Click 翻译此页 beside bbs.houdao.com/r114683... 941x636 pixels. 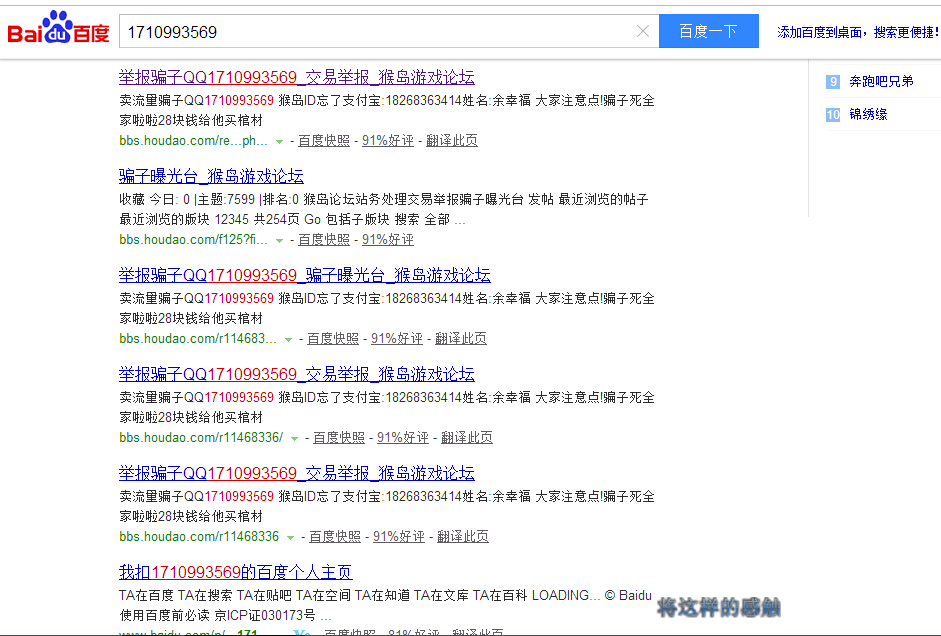[x=461, y=339]
